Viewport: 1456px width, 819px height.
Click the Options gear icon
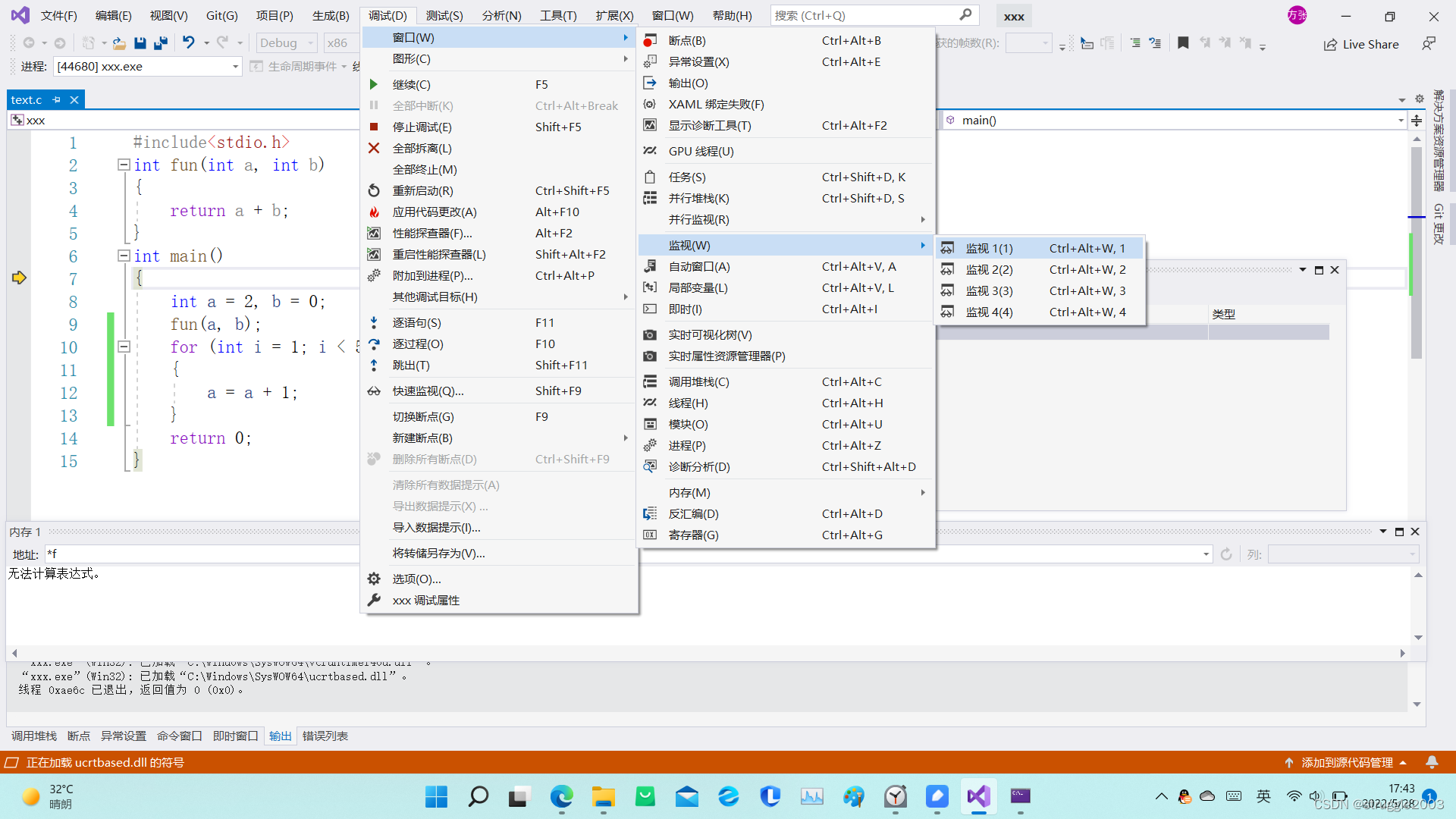374,579
